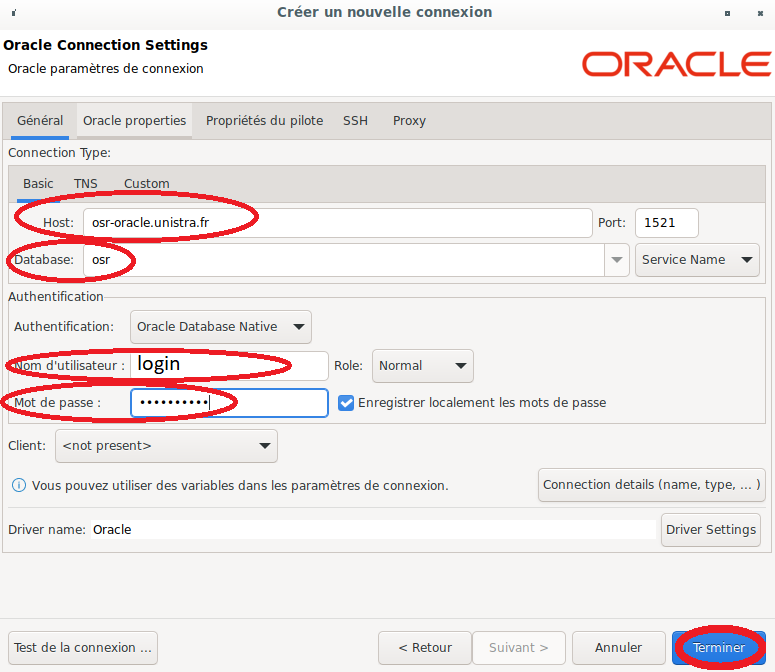This screenshot has height=672, width=775.
Task: Open Driver Settings
Action: 711,530
